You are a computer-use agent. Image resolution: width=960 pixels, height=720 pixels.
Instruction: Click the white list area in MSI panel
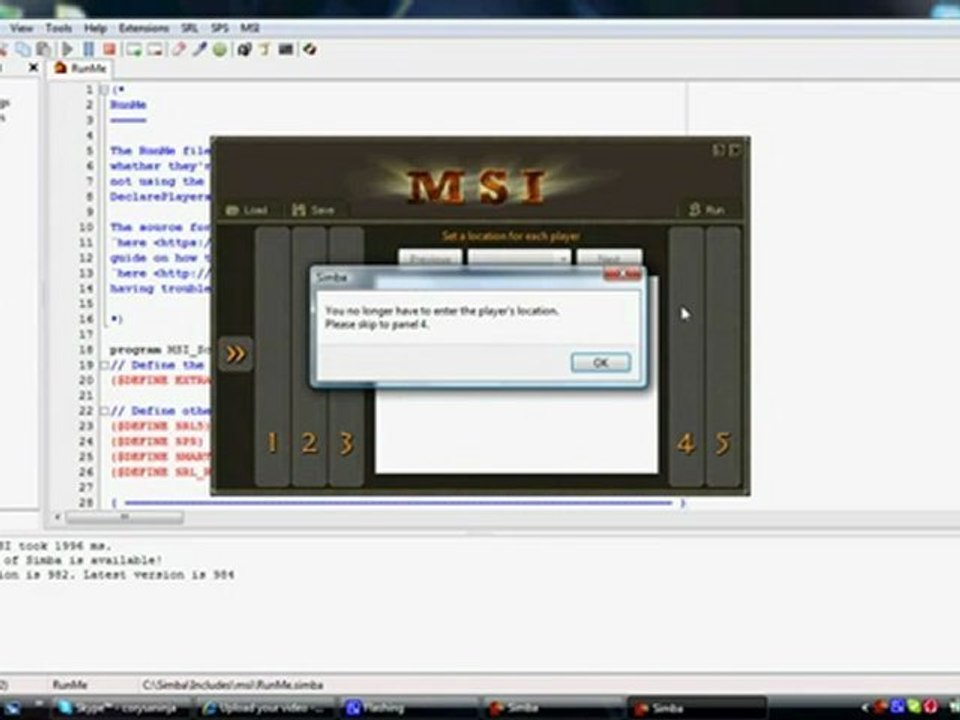tap(516, 430)
